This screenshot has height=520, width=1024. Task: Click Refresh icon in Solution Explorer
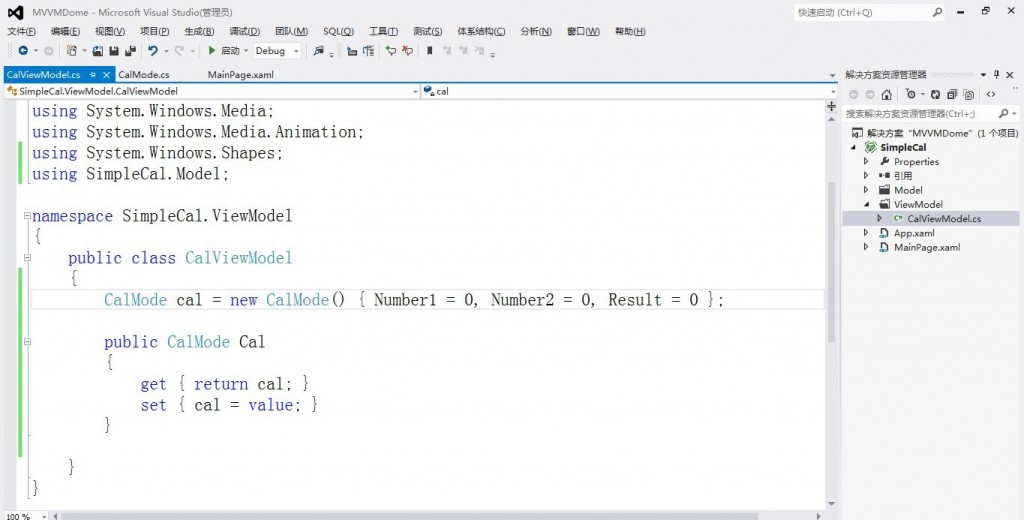pyautogui.click(x=935, y=94)
